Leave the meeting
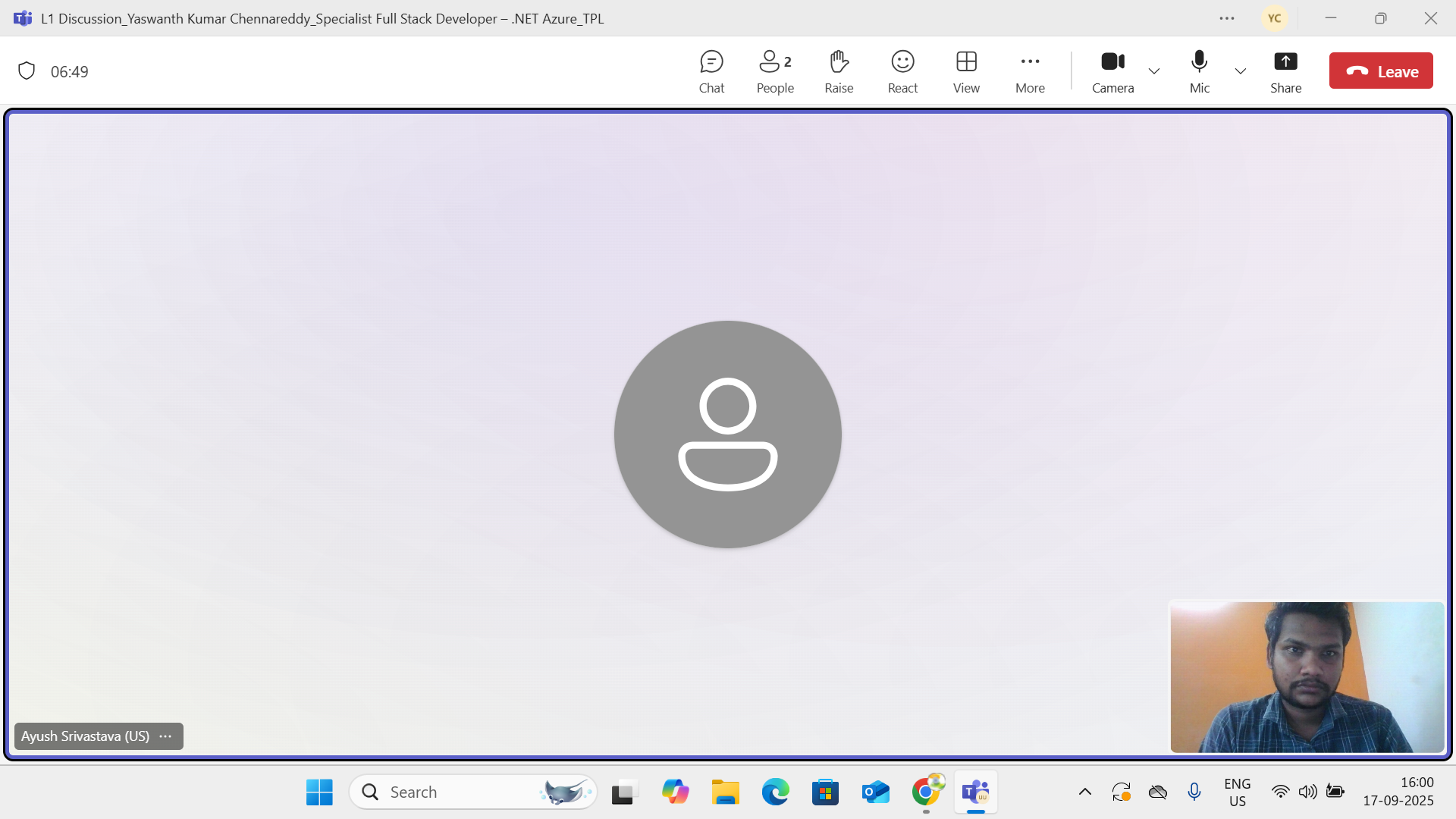Image resolution: width=1456 pixels, height=819 pixels. (1380, 71)
